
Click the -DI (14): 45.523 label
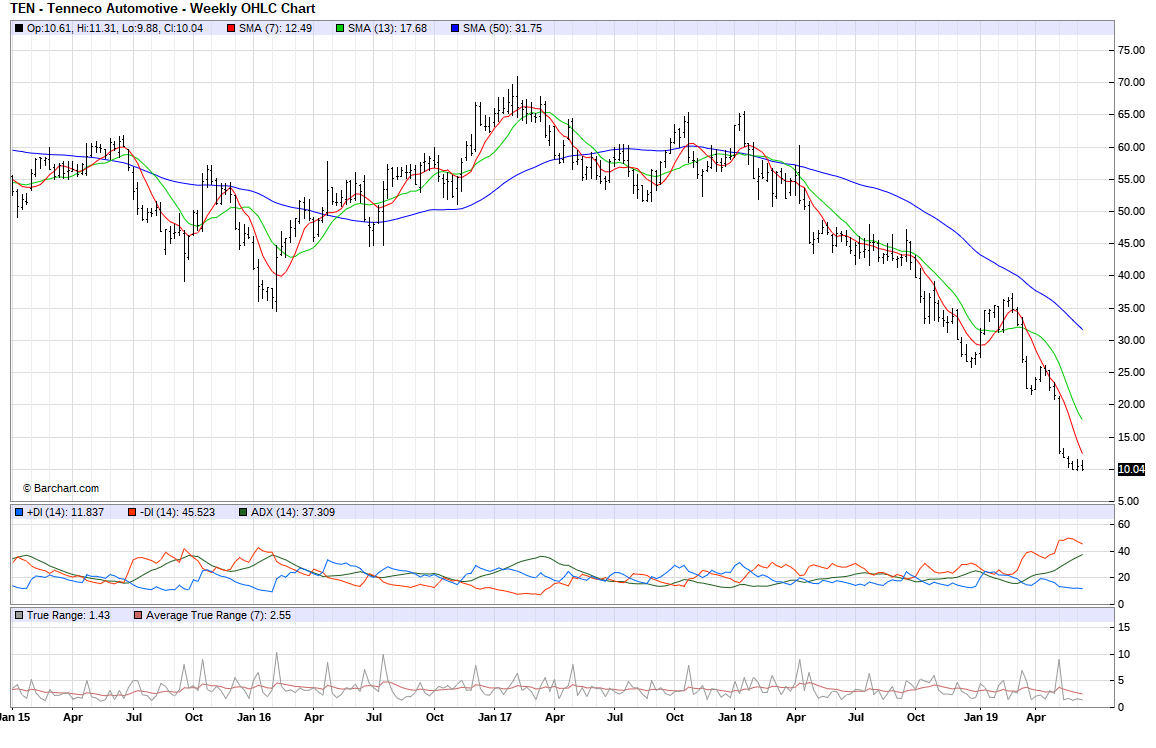[x=178, y=512]
